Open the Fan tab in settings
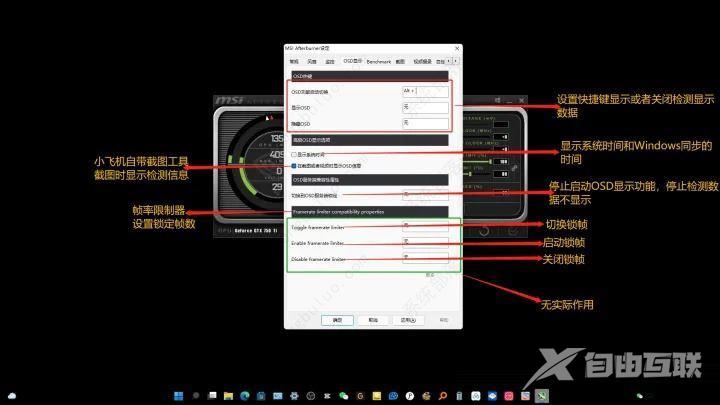 click(x=312, y=61)
